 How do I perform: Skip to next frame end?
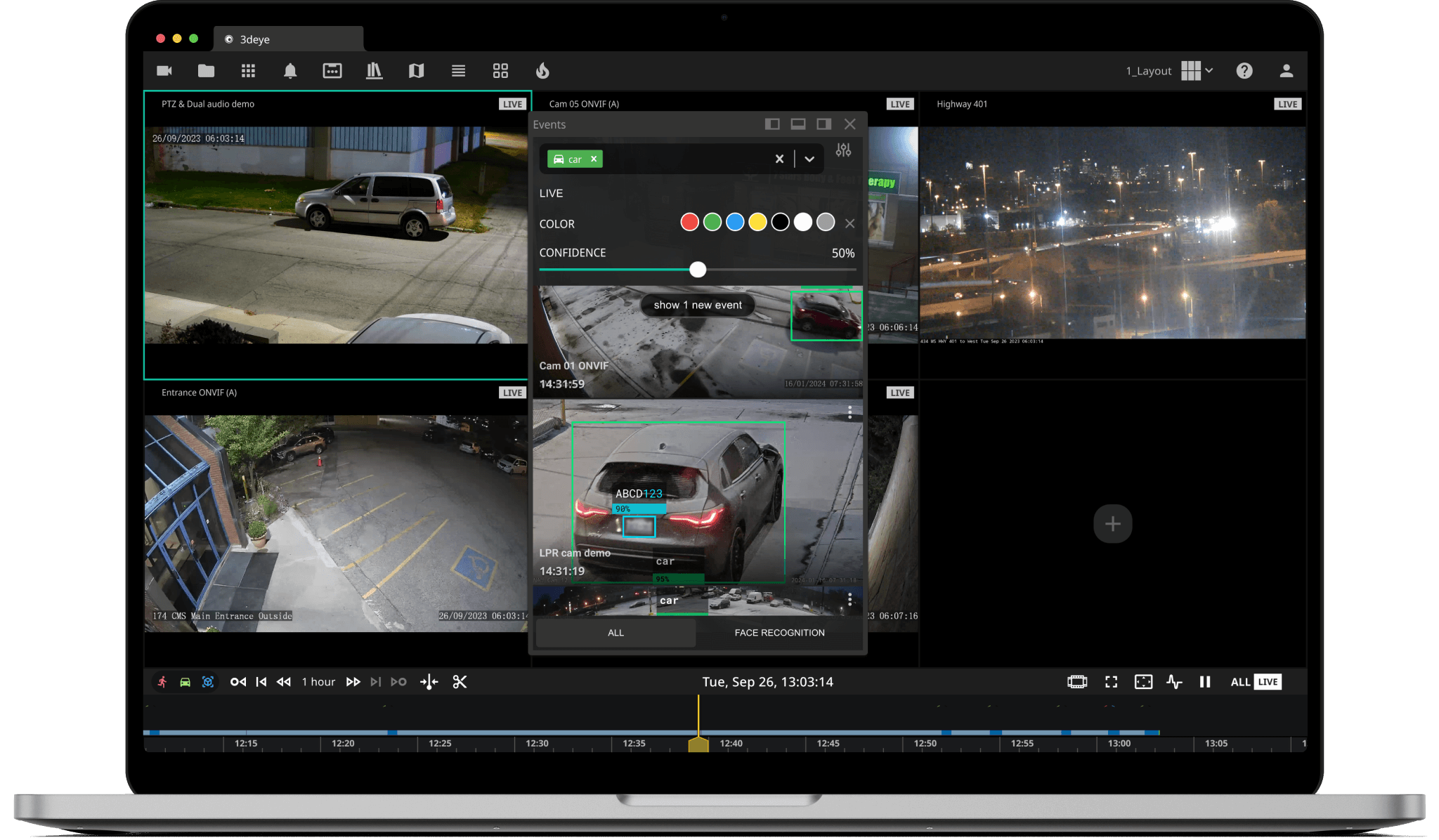pos(376,682)
